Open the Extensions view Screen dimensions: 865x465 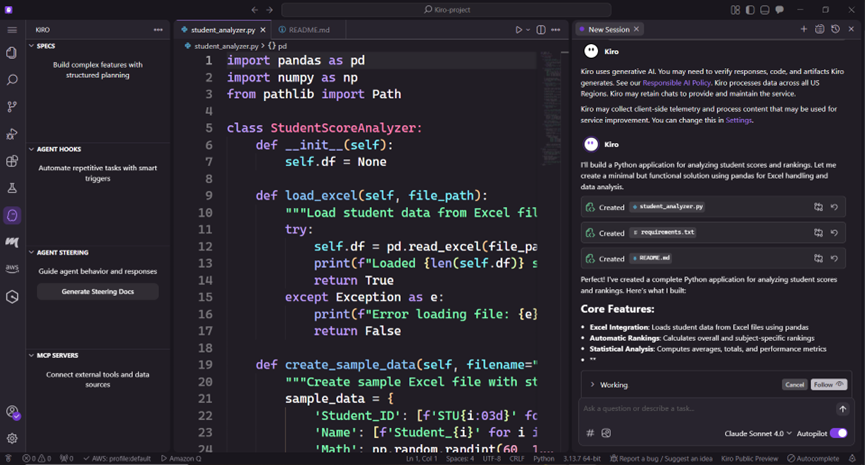pos(12,161)
